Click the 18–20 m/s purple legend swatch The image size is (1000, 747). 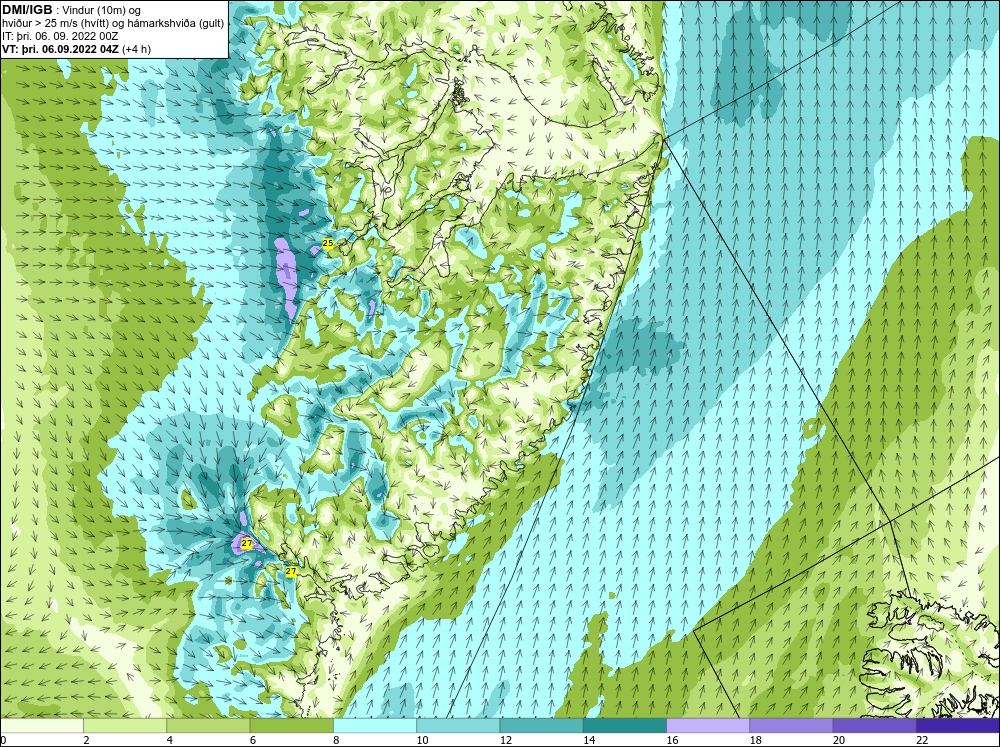click(791, 726)
